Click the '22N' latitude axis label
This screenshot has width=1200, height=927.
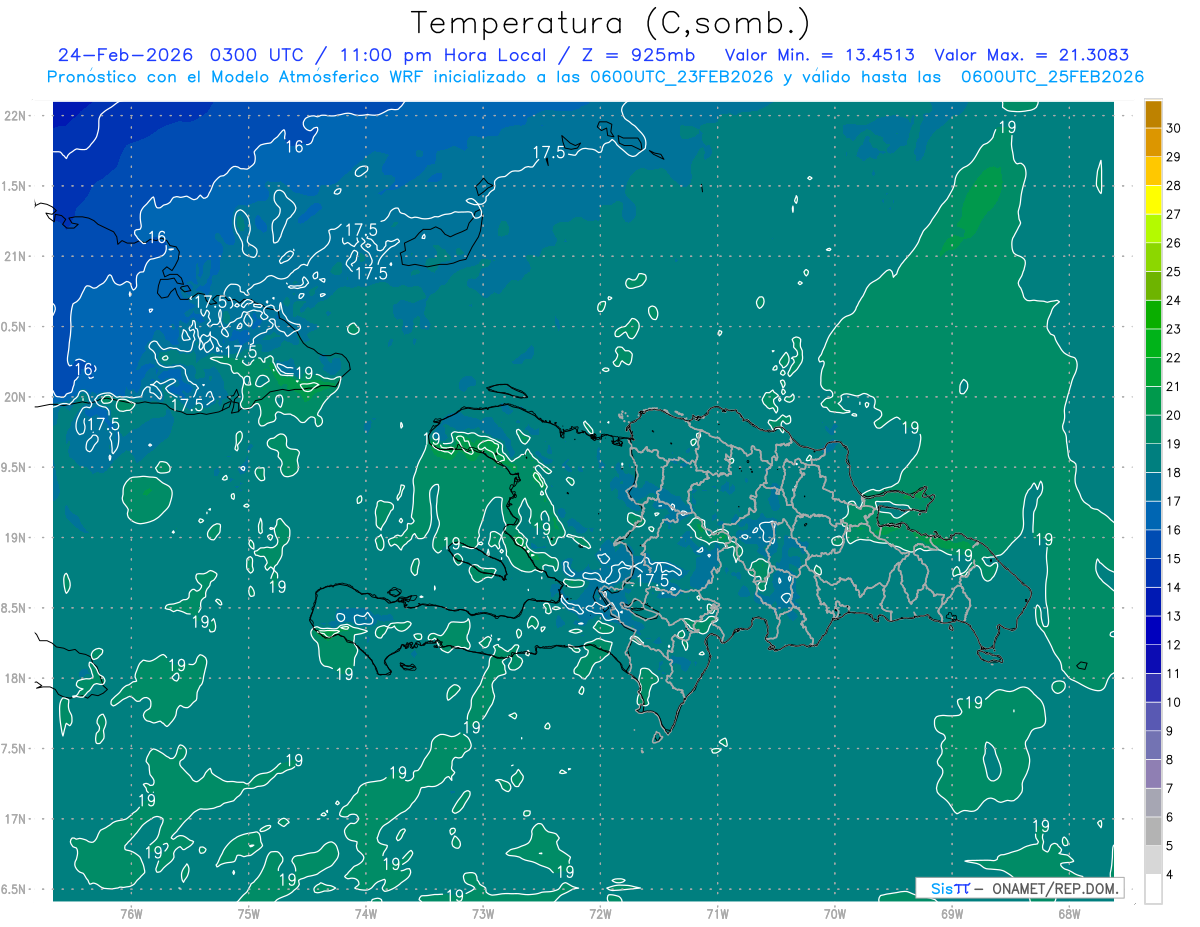coord(15,116)
